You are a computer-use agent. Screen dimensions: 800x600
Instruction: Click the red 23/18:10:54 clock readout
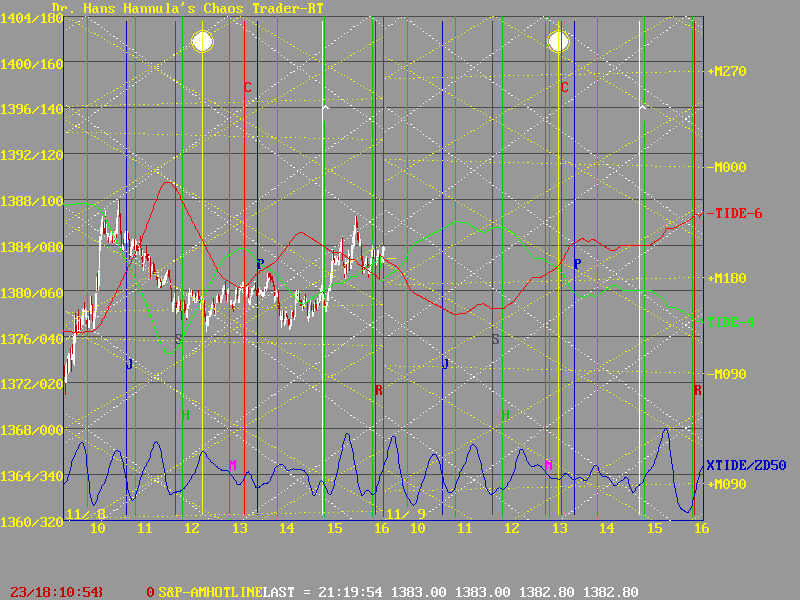click(57, 592)
